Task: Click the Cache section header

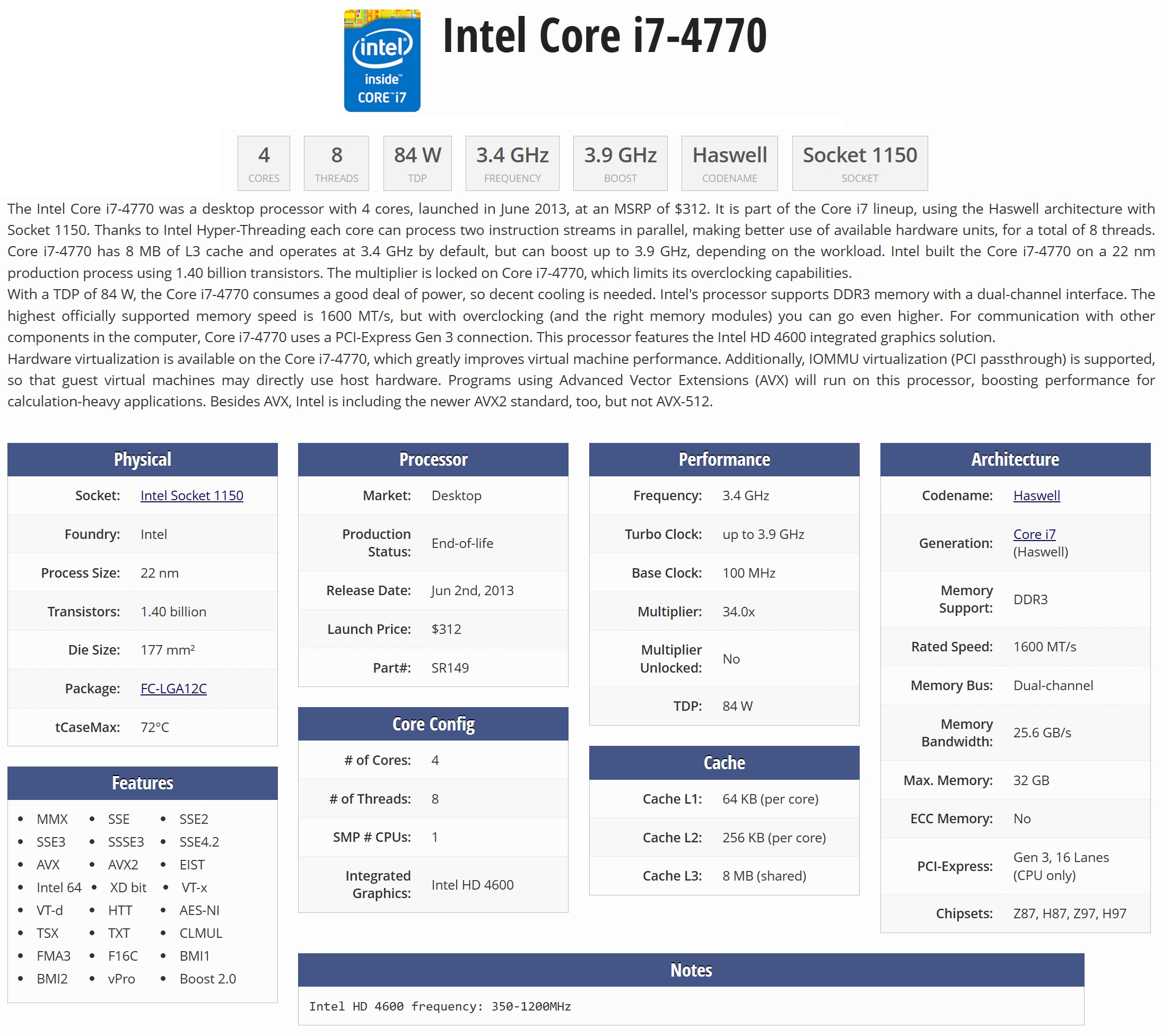Action: tap(724, 762)
